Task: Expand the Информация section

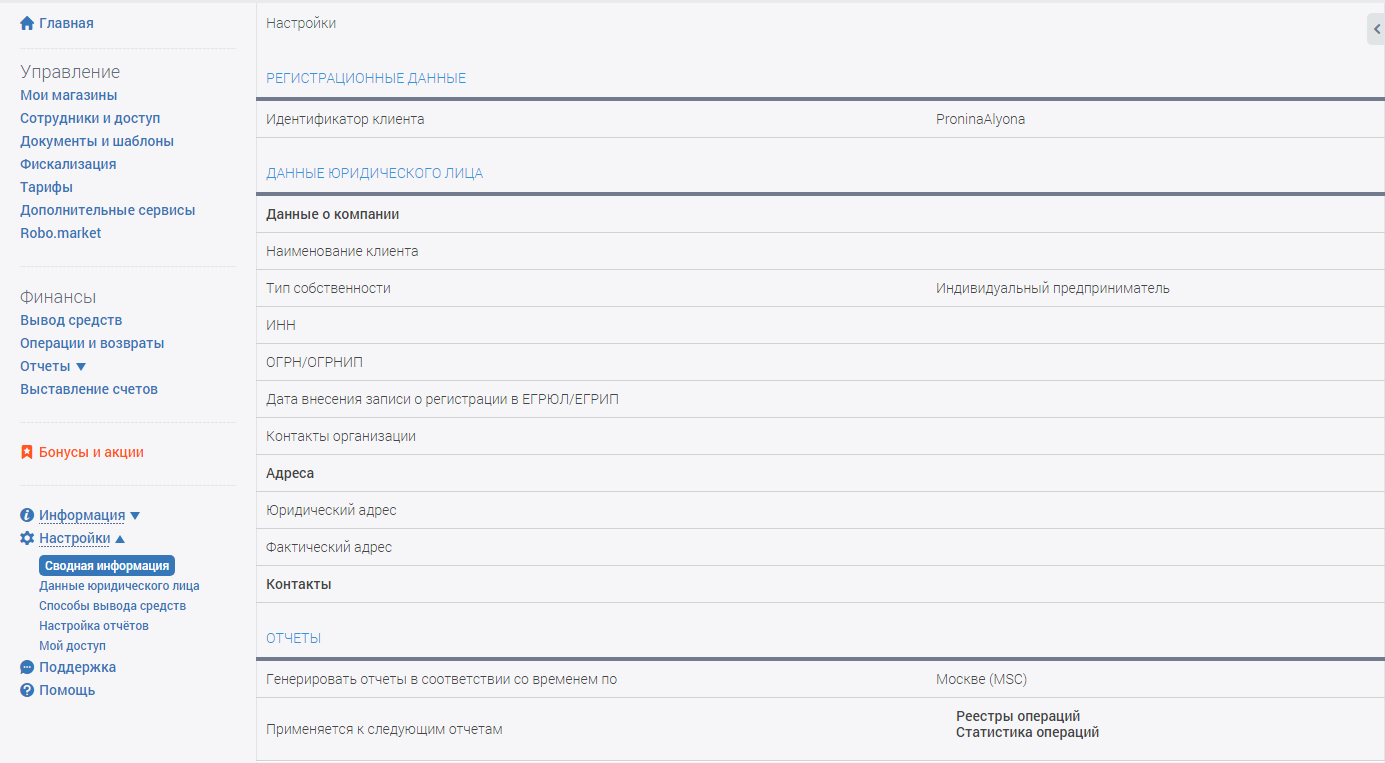Action: coord(135,516)
